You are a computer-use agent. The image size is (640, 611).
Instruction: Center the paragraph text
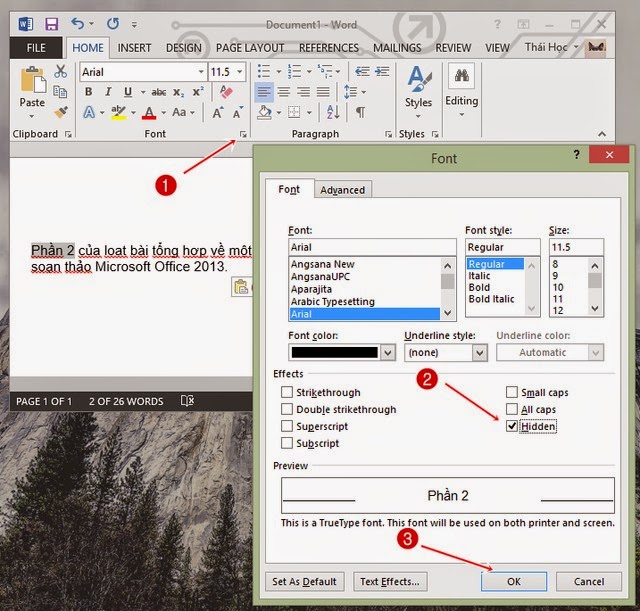(284, 92)
